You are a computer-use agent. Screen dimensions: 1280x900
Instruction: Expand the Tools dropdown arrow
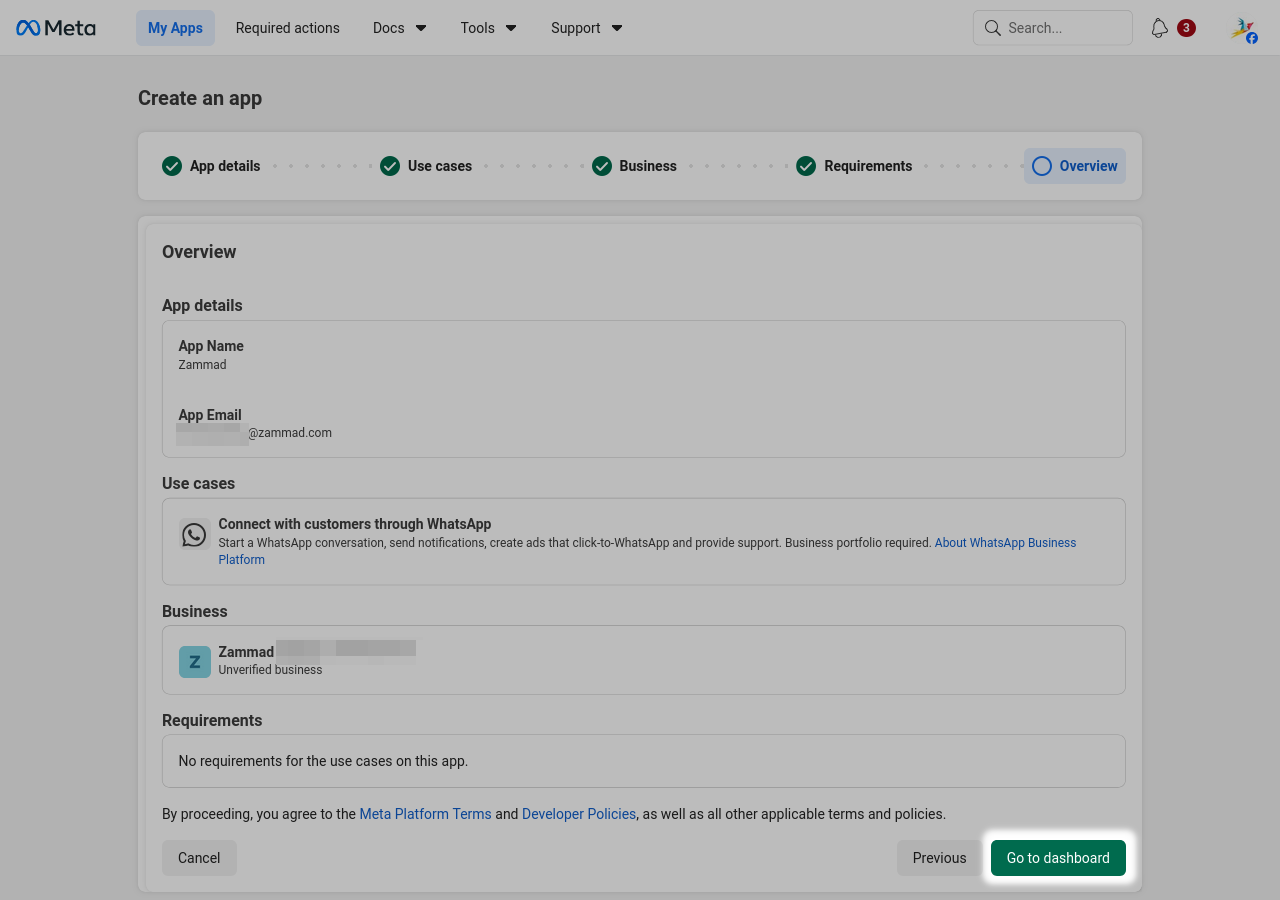point(511,28)
